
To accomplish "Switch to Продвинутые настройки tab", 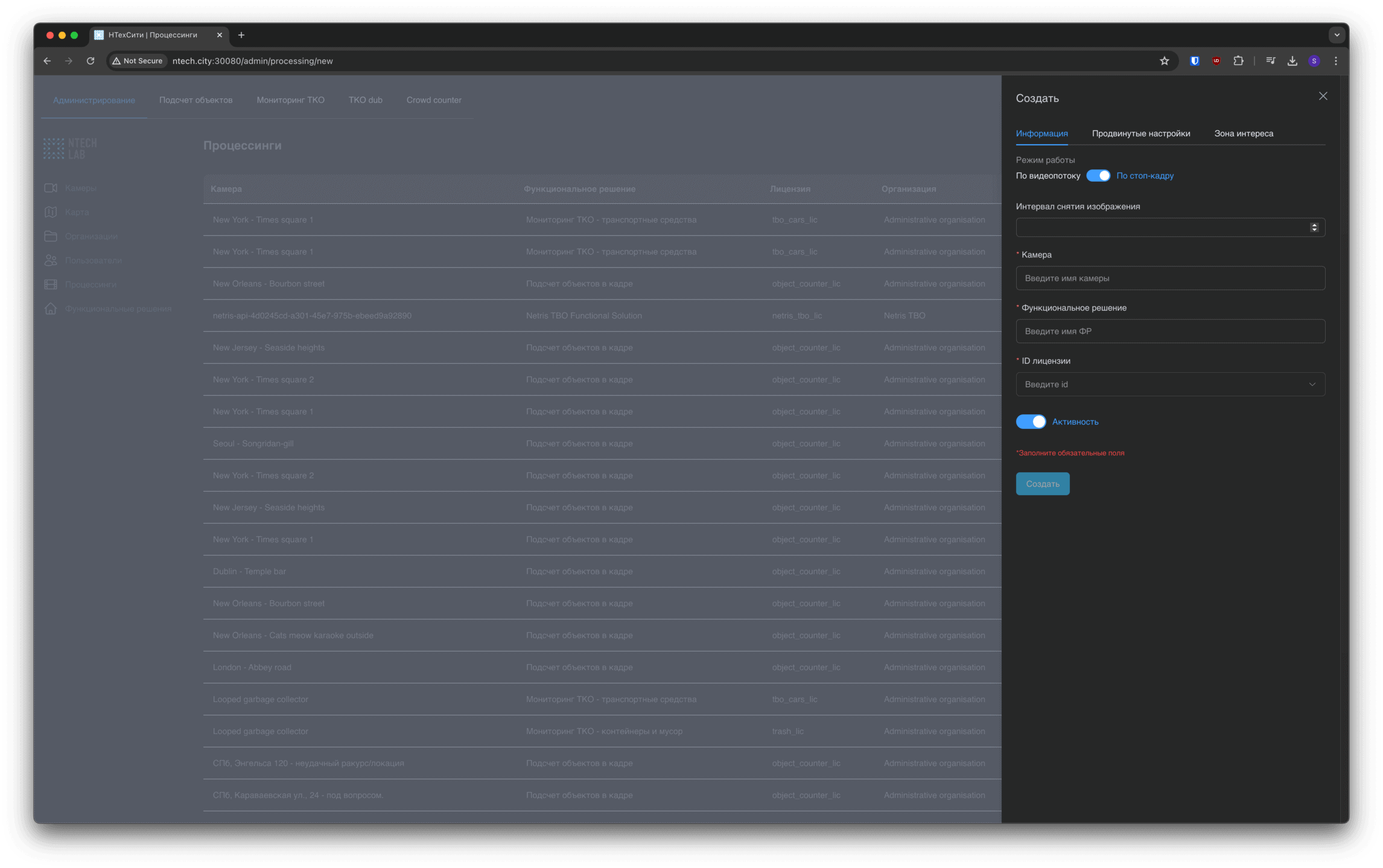I will tap(1140, 133).
